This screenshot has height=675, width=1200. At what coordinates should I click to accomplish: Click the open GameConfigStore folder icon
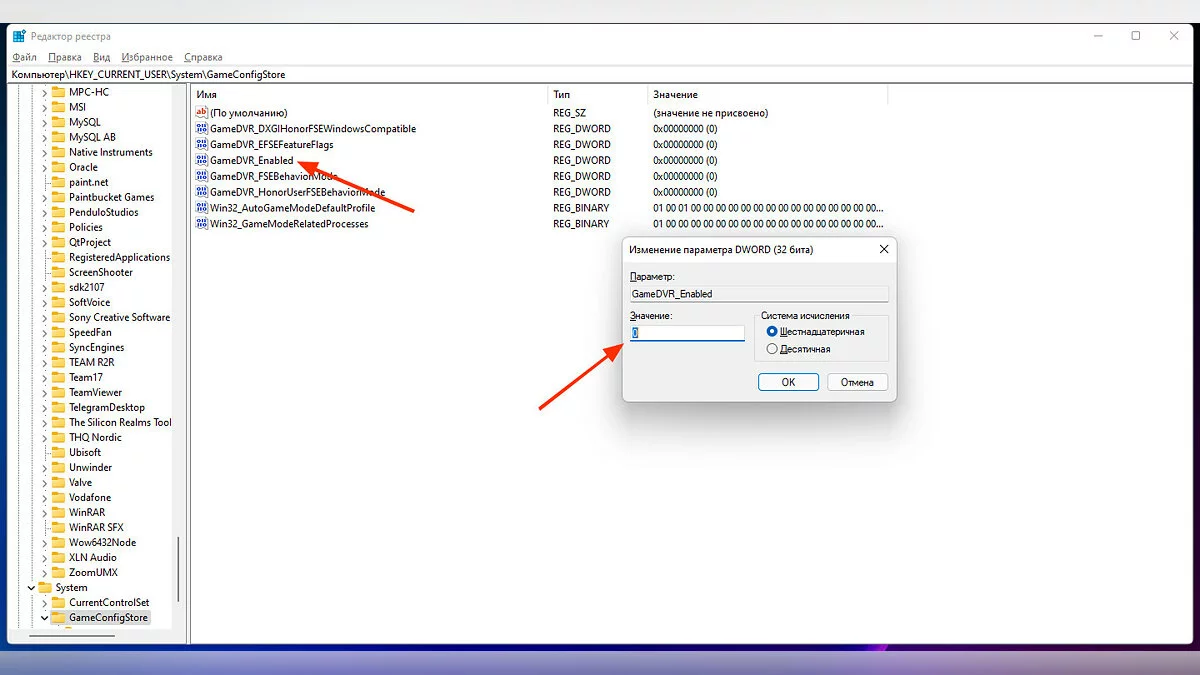tap(58, 617)
